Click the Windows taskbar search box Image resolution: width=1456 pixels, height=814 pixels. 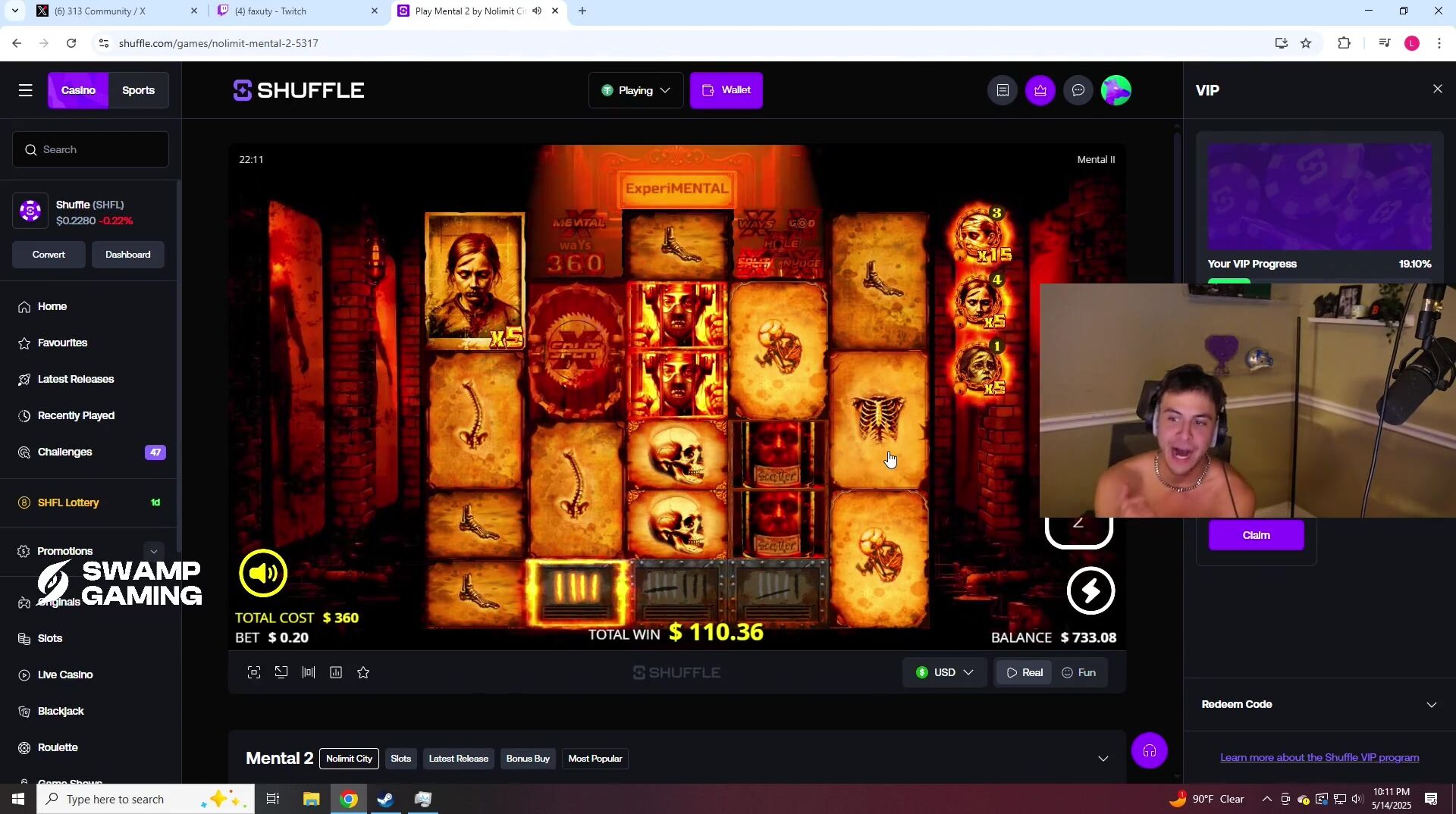pos(146,799)
